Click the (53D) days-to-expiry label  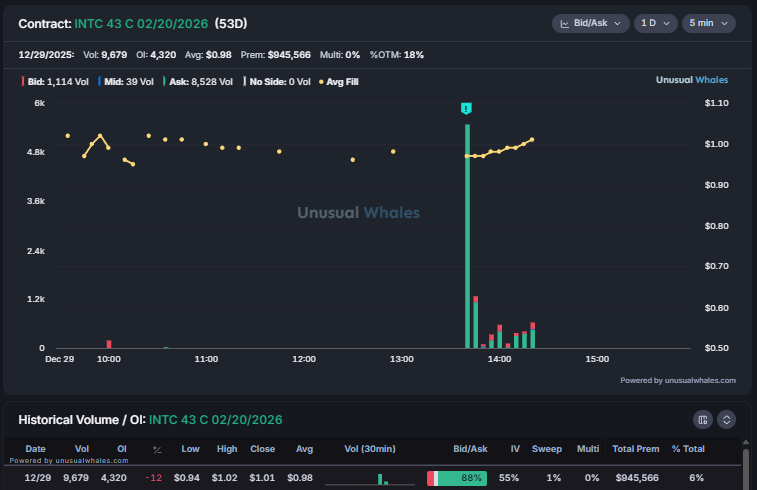point(231,24)
